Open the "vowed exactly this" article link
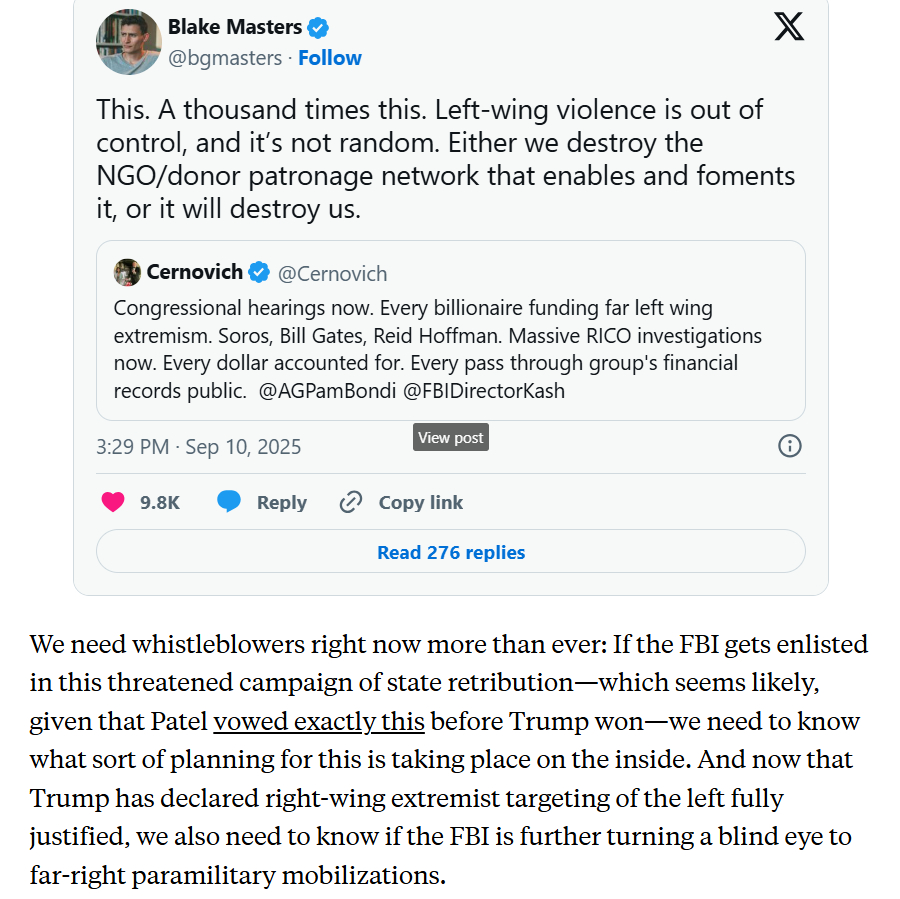 click(319, 721)
